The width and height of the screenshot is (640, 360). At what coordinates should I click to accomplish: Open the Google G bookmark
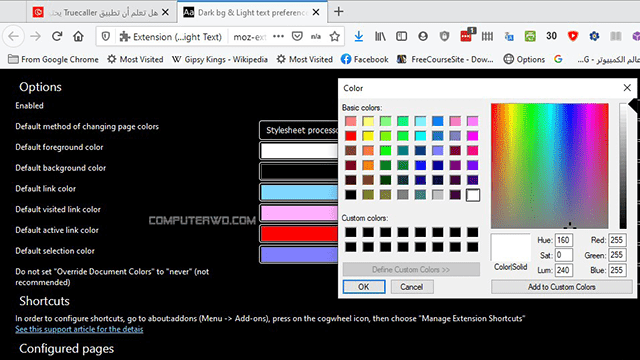(x=558, y=59)
